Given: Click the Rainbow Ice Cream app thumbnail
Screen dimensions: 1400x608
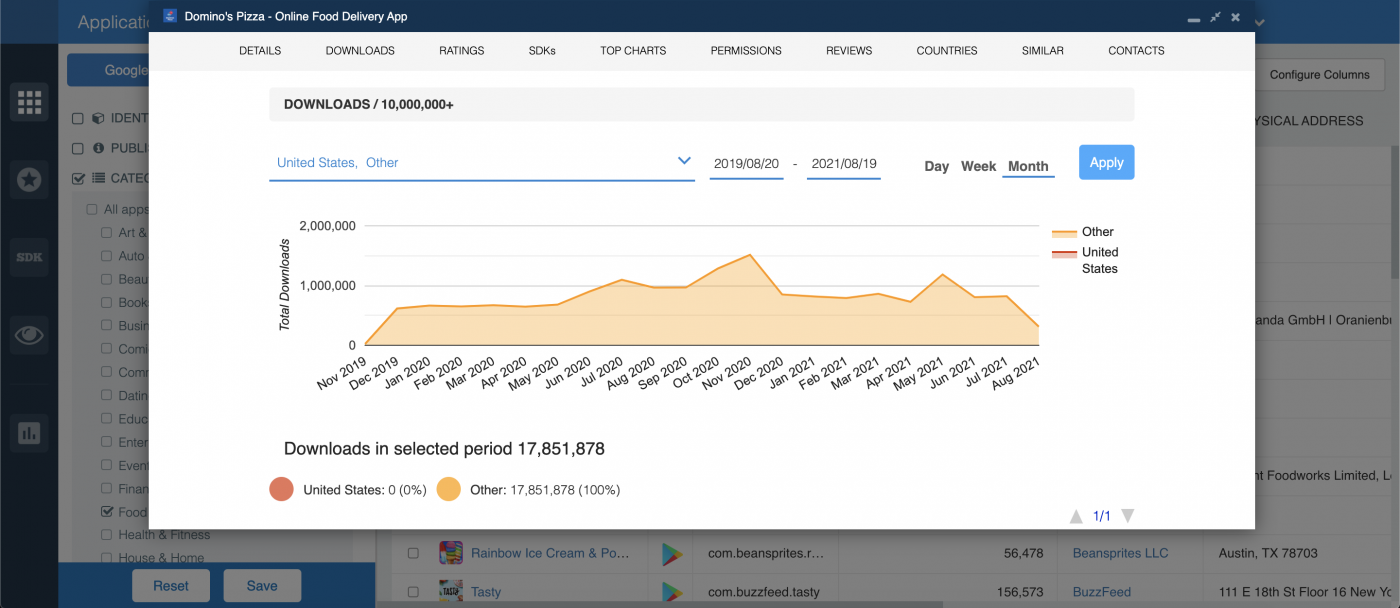Looking at the screenshot, I should pyautogui.click(x=451, y=553).
